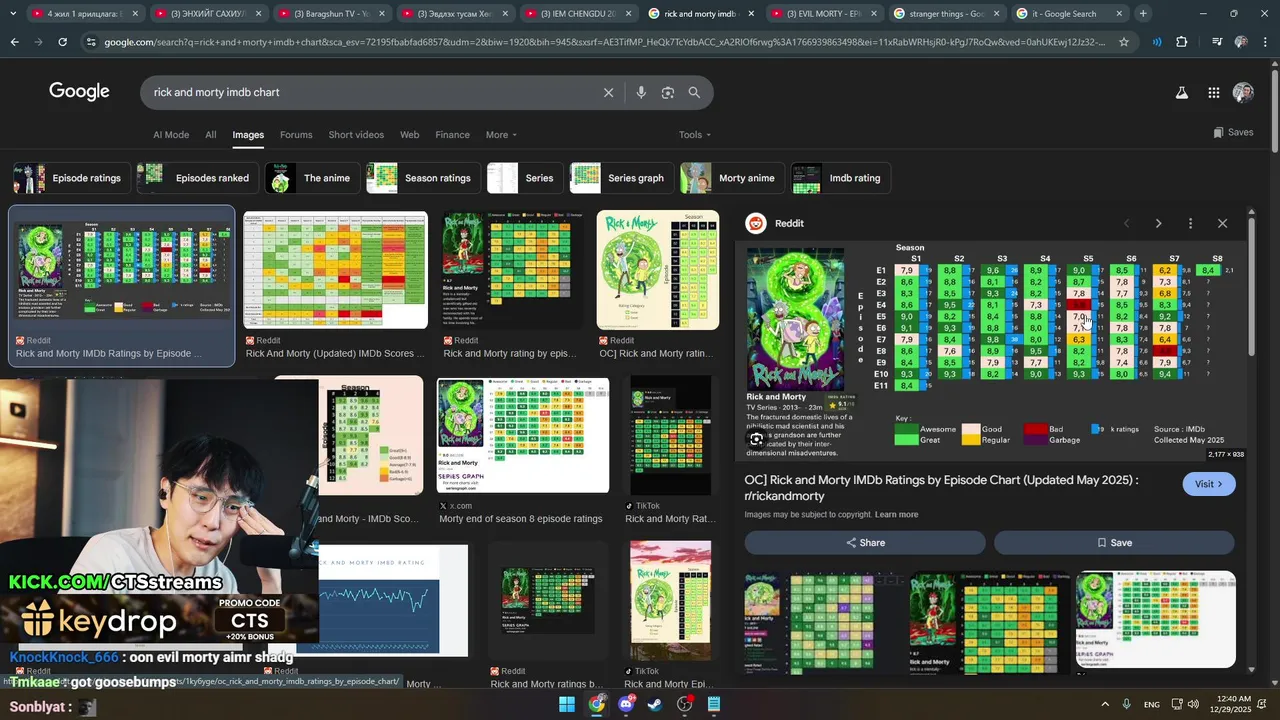Open more options in image preview panel

1190,223
